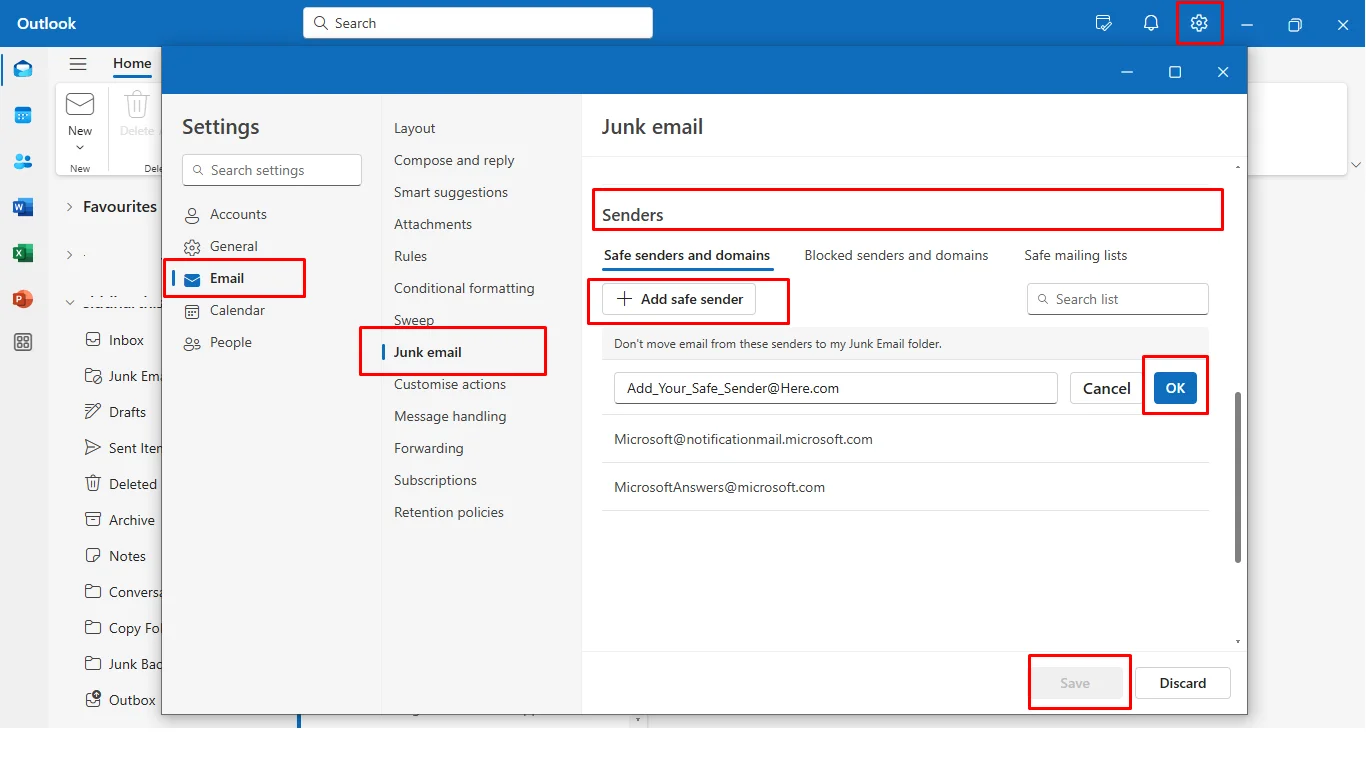Launch PowerPoint from left rail

pyautogui.click(x=23, y=299)
